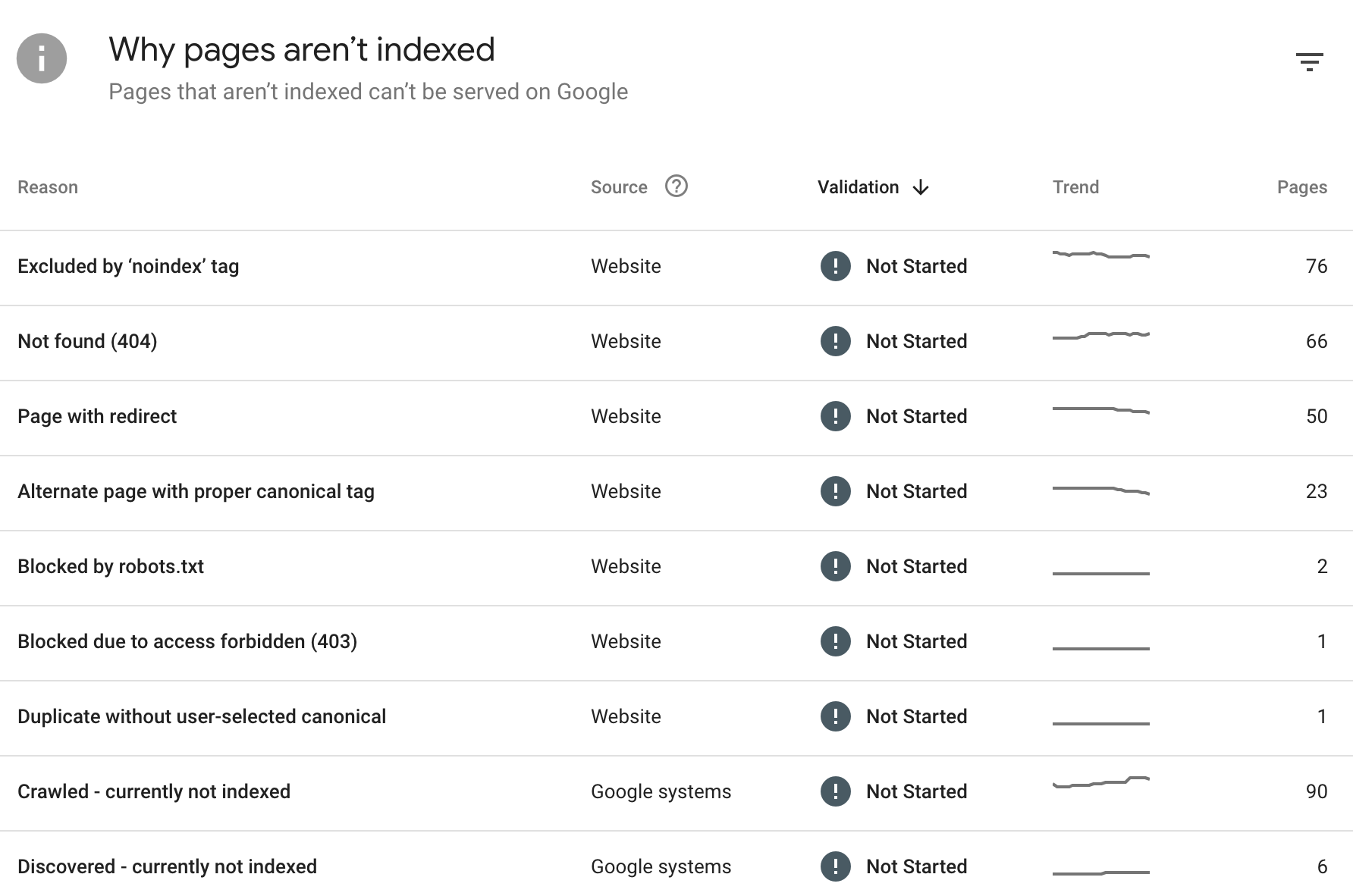1353x896 pixels.
Task: Click the Trend sparkline for 'Excluded by noindex' row
Action: point(1100,258)
